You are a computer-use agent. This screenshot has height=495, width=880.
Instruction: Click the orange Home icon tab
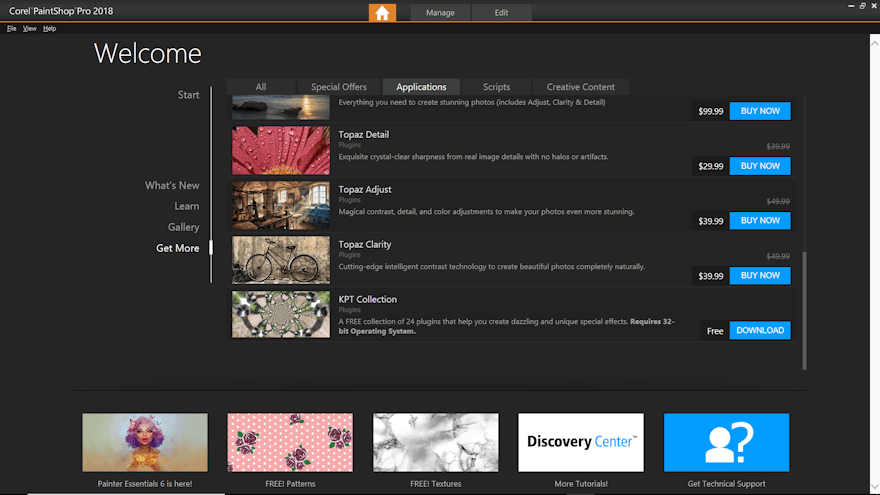(x=382, y=12)
